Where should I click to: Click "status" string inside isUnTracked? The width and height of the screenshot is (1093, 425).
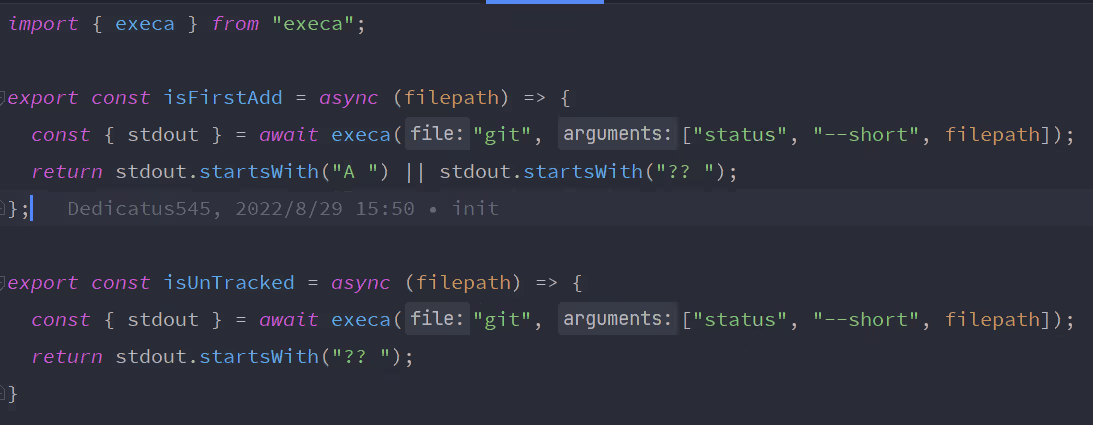point(741,320)
